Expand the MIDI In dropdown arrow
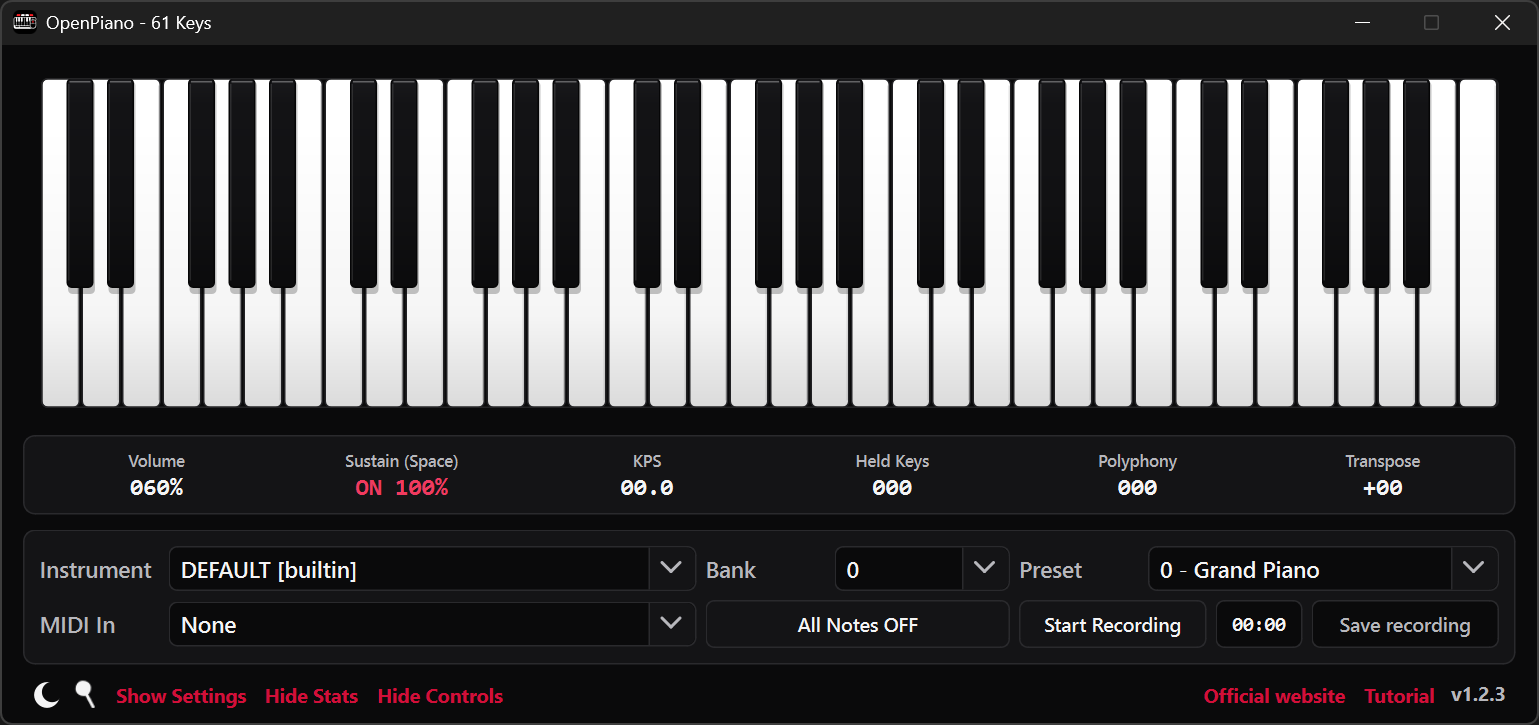 click(x=671, y=624)
